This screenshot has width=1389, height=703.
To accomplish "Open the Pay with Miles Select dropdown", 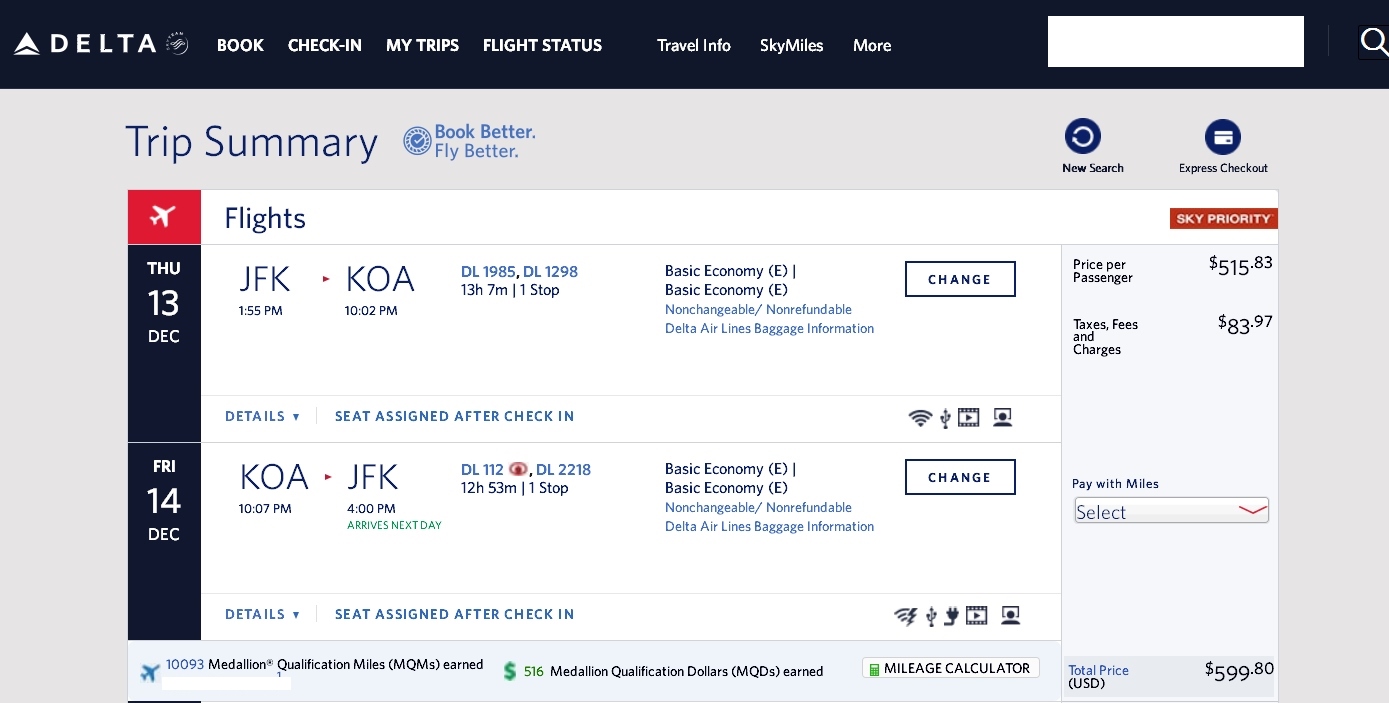I will pyautogui.click(x=1171, y=510).
